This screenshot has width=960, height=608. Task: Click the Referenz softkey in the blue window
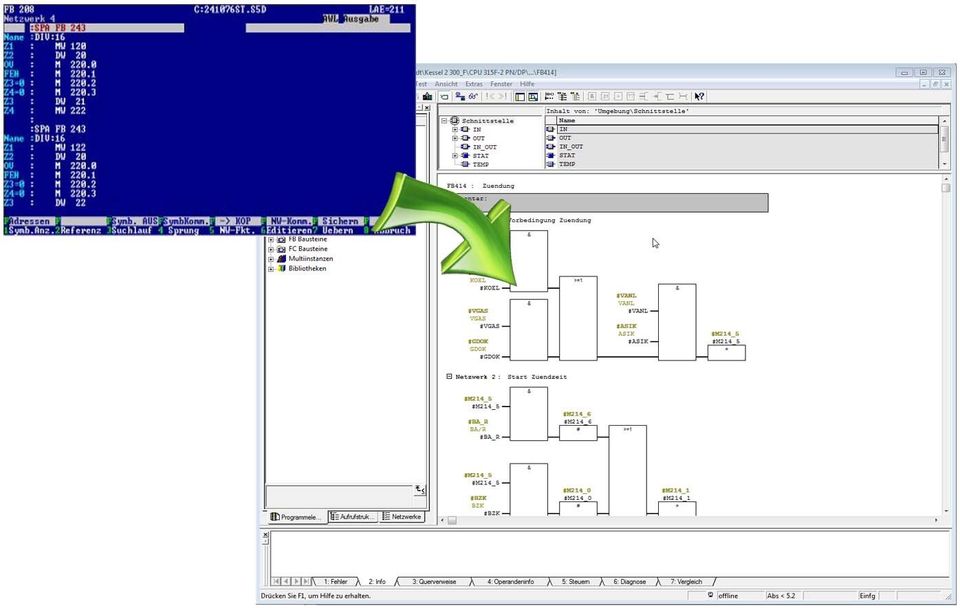80,230
